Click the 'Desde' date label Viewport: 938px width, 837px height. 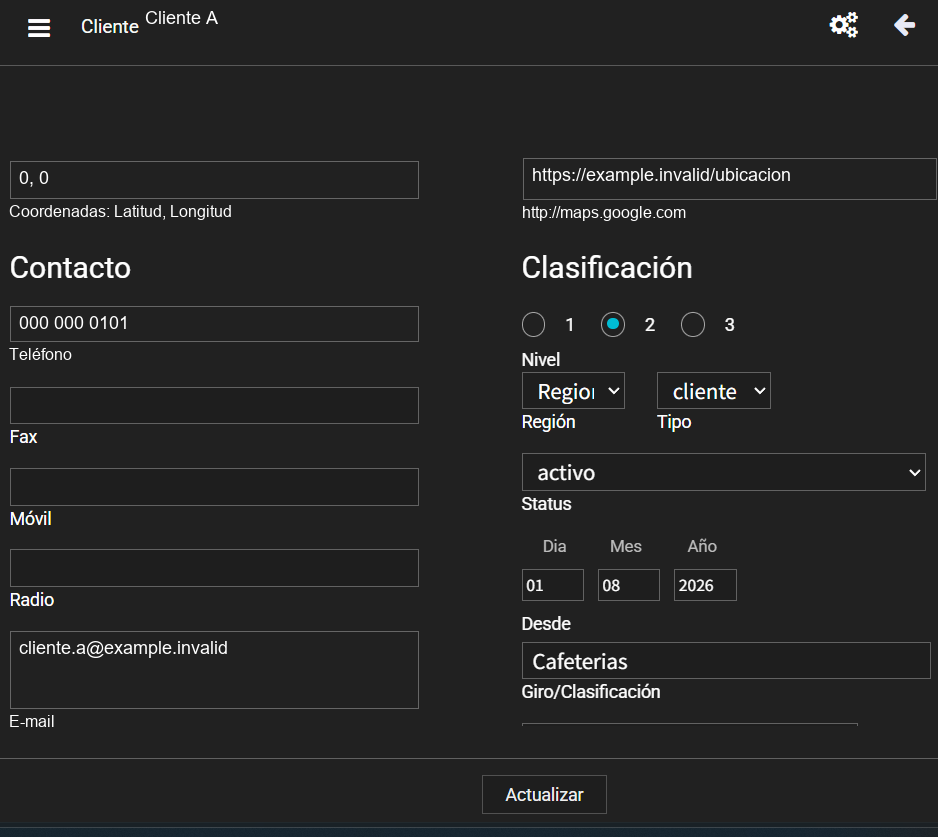coord(546,623)
